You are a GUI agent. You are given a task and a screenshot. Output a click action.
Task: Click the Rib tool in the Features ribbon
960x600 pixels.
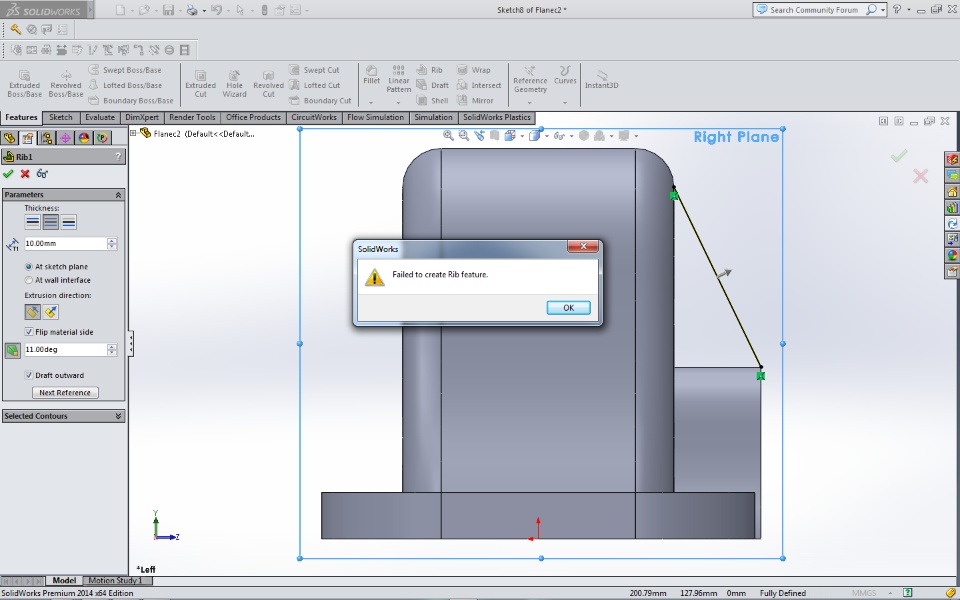tap(430, 70)
